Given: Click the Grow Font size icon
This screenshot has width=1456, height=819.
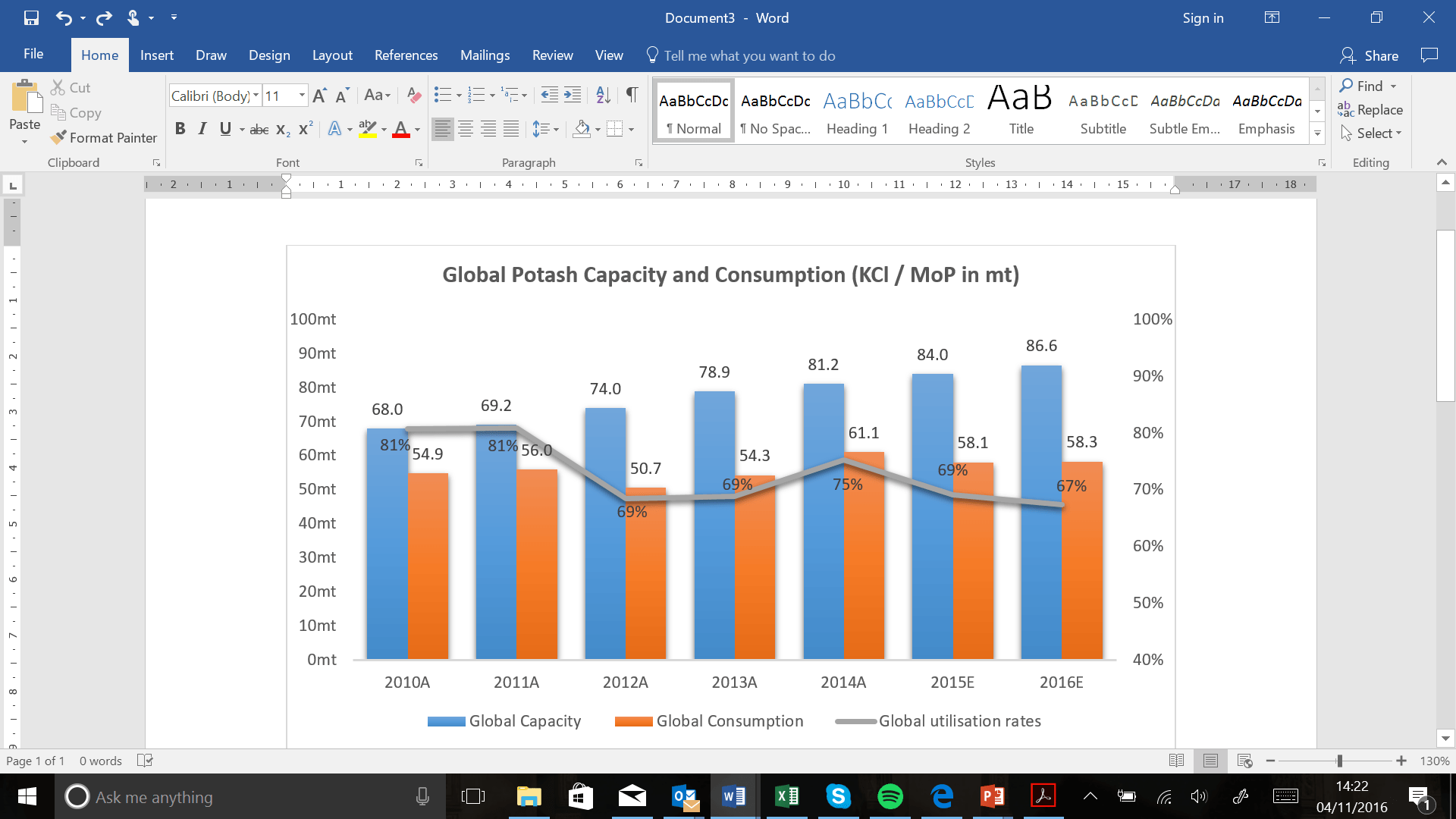Looking at the screenshot, I should [319, 96].
